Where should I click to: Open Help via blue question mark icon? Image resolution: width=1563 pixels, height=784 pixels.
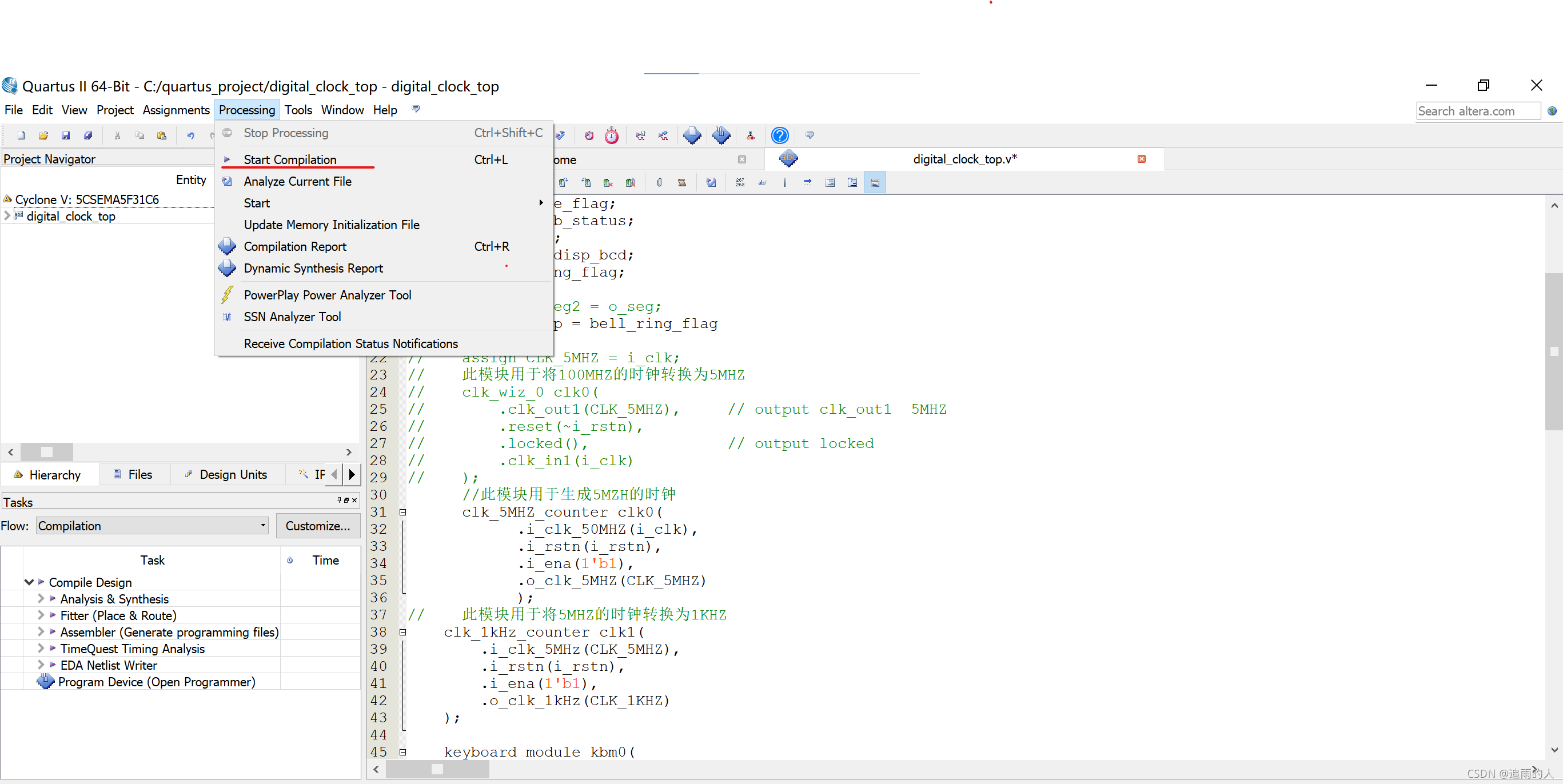point(780,135)
